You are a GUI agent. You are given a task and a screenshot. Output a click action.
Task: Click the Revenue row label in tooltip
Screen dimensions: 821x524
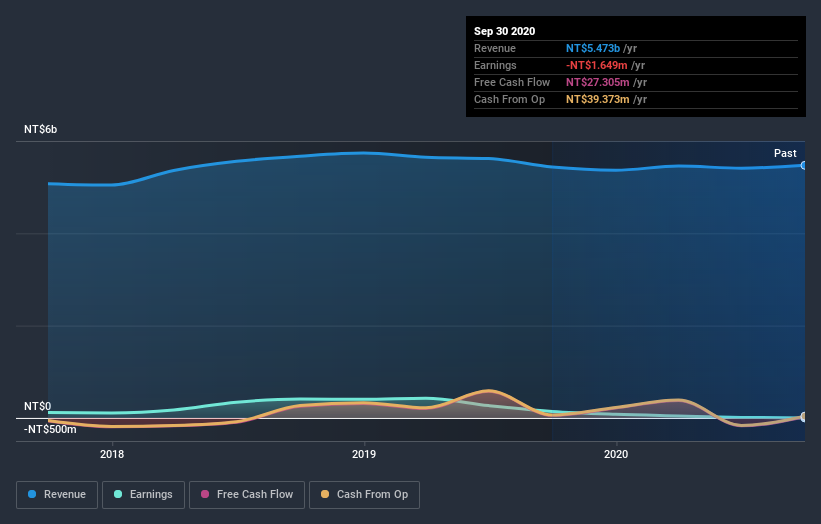pos(495,48)
